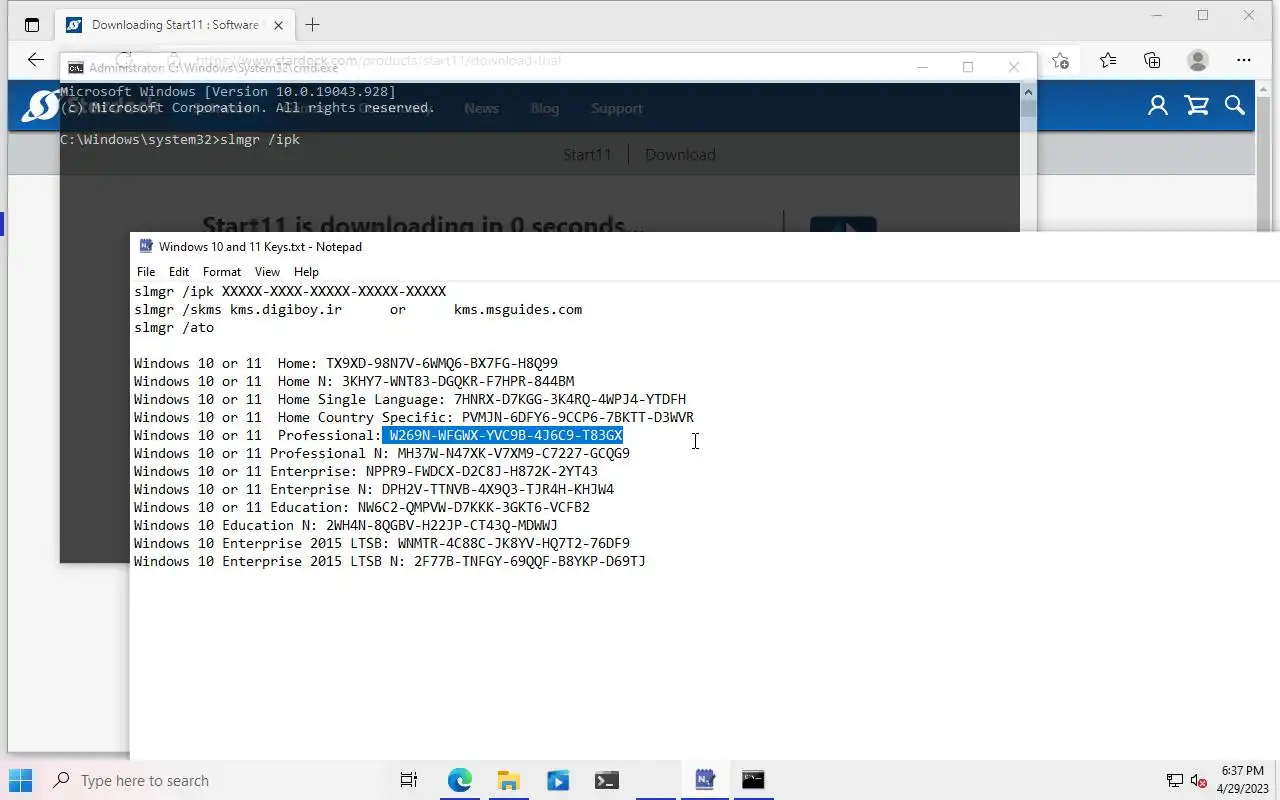Click the cmd window scrollbar up arrow

(1027, 91)
